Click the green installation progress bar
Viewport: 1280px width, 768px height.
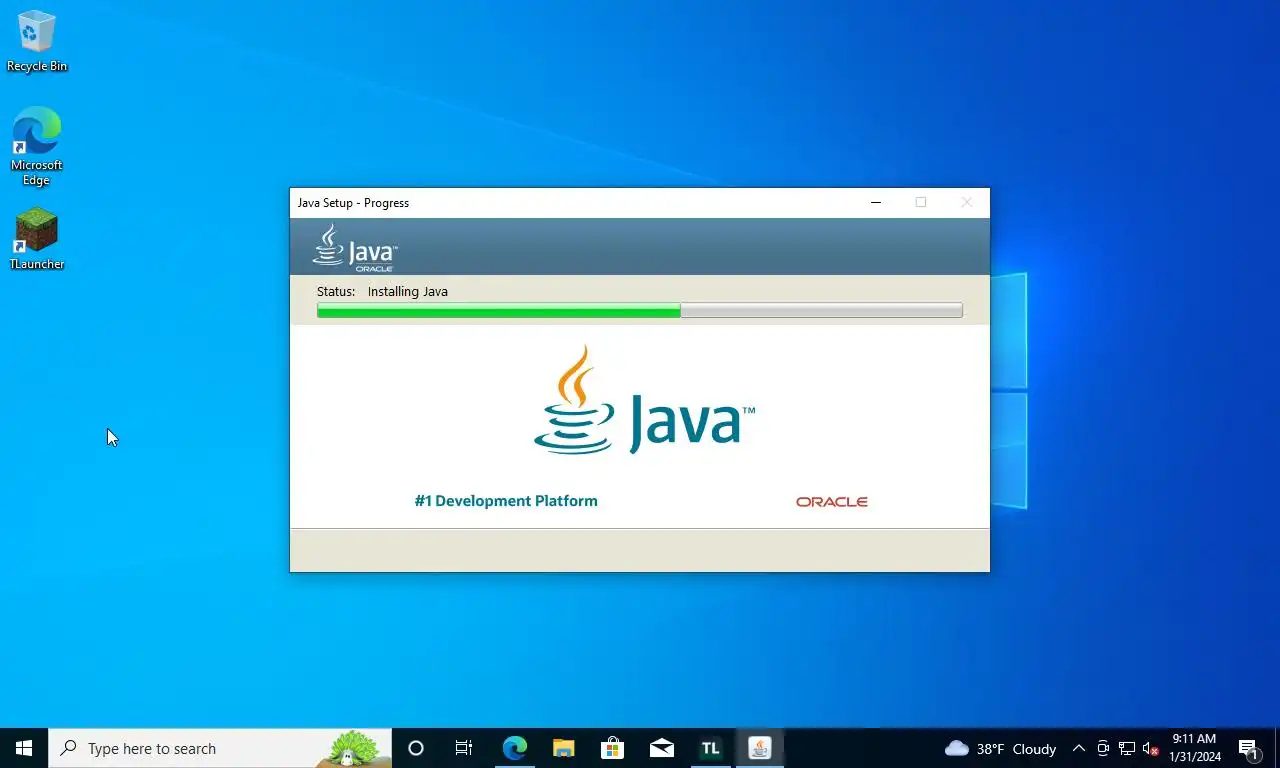pos(640,311)
